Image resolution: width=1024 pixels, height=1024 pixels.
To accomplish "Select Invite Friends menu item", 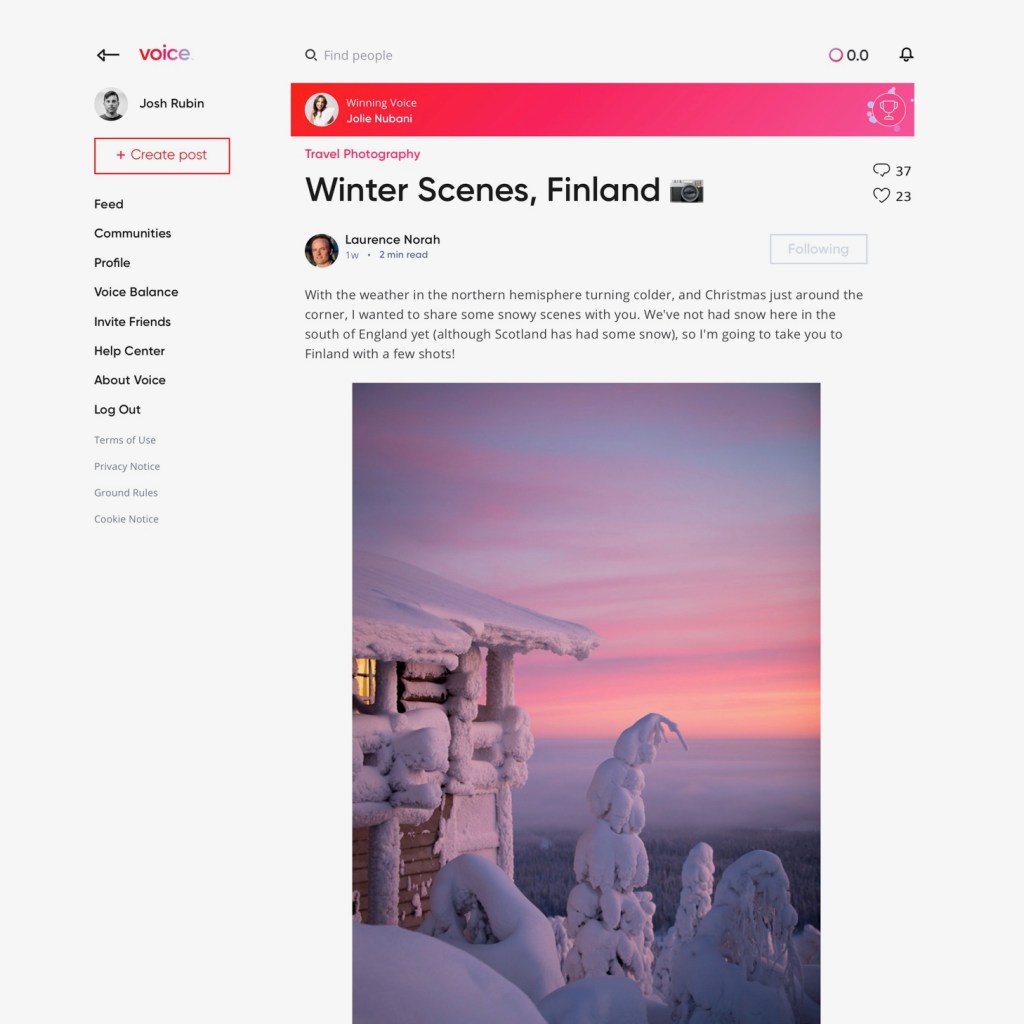I will 132,321.
